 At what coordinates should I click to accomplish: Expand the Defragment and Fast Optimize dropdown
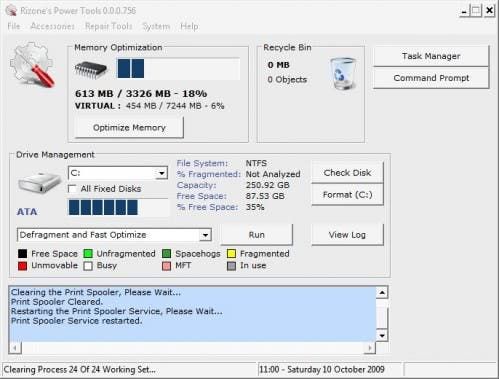pos(205,235)
